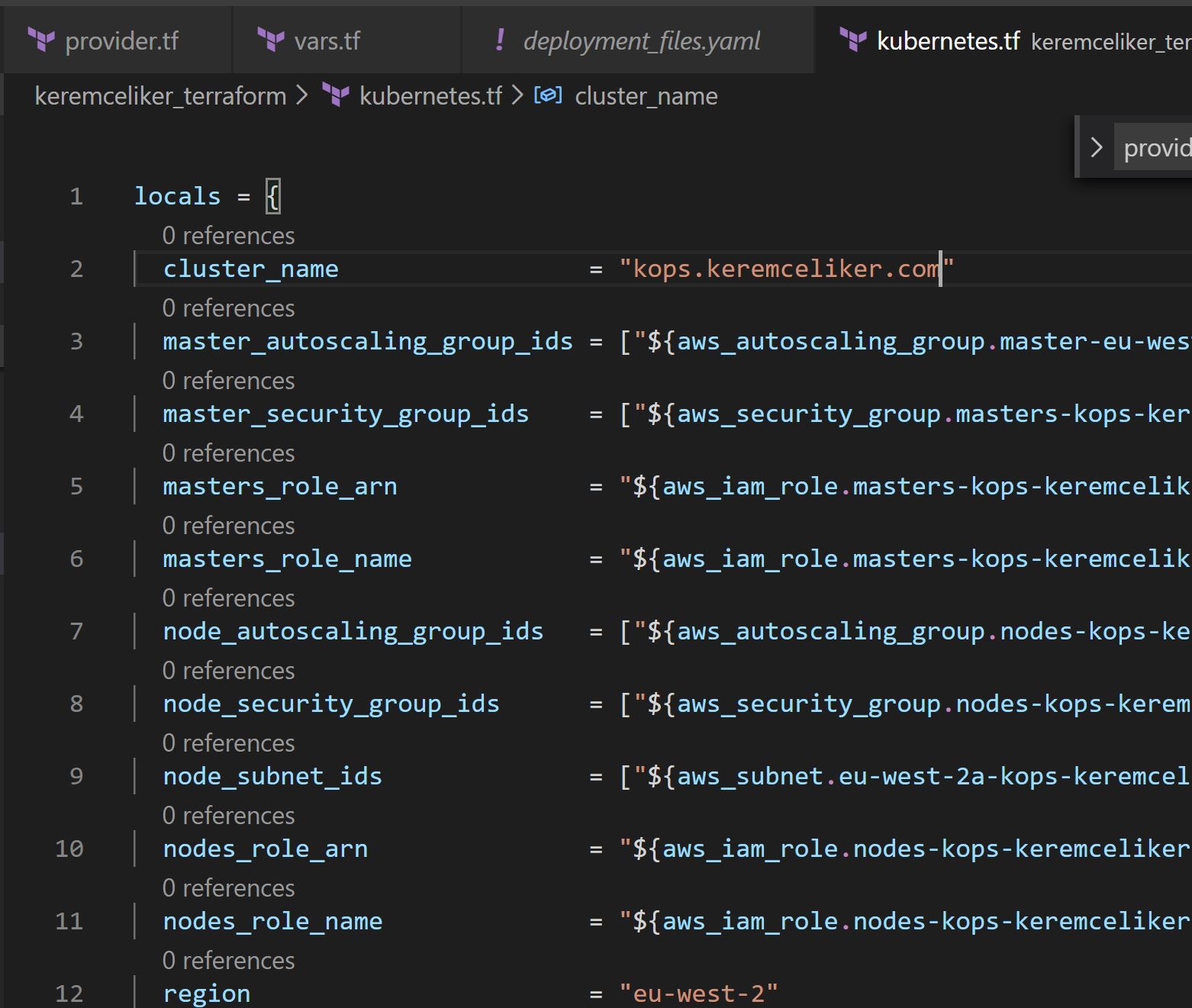Click the variable symbol icon before cluster_name breadcrumb
The width and height of the screenshot is (1192, 1008).
pyautogui.click(x=548, y=95)
